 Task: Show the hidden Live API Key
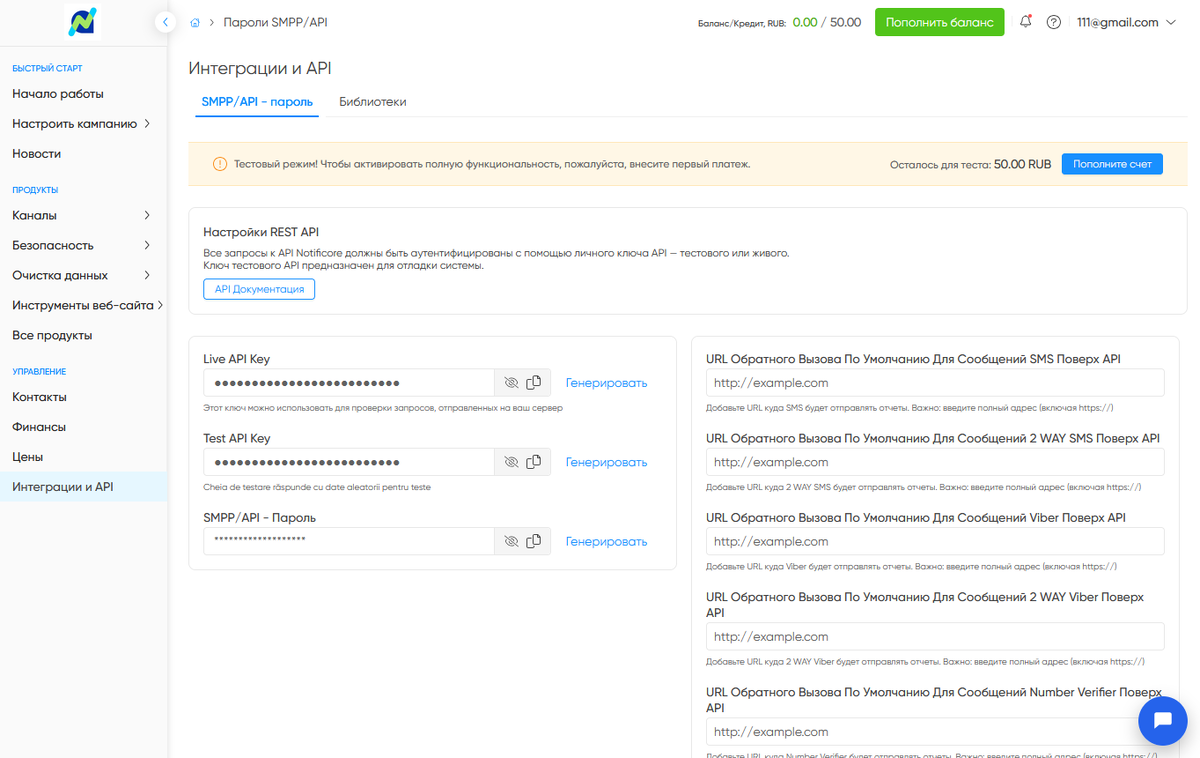511,383
